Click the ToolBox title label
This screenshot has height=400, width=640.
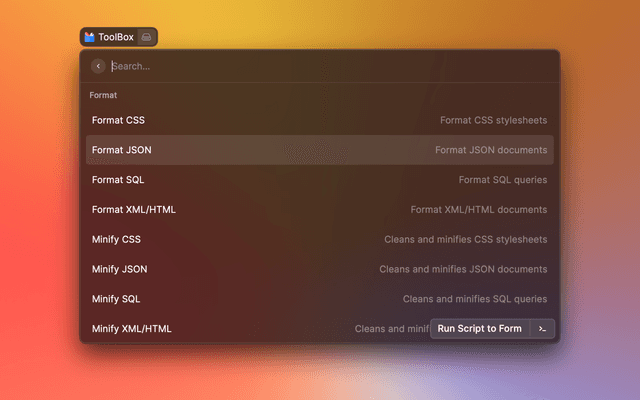(x=116, y=37)
